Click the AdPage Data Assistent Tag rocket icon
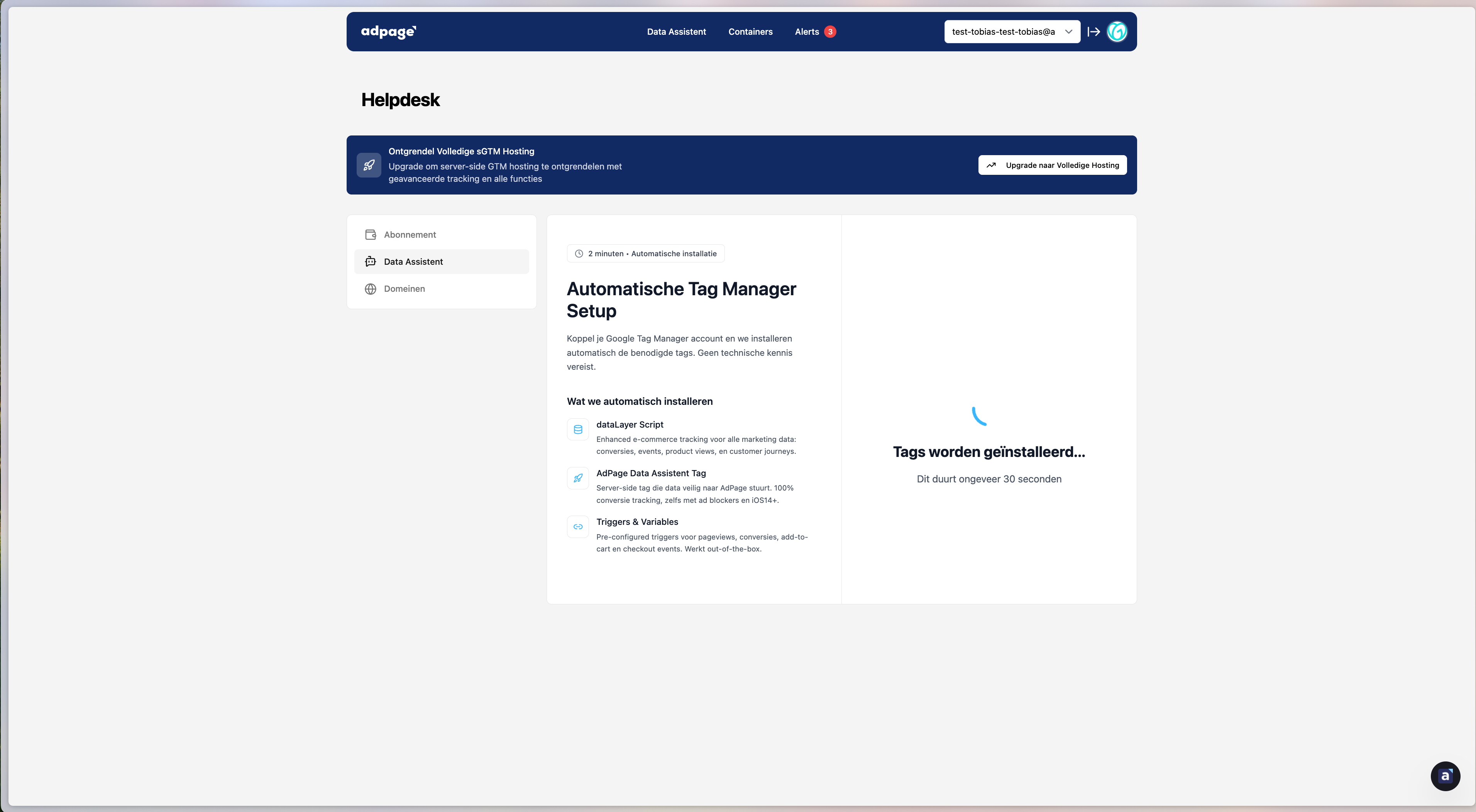Image resolution: width=1476 pixels, height=812 pixels. [577, 478]
